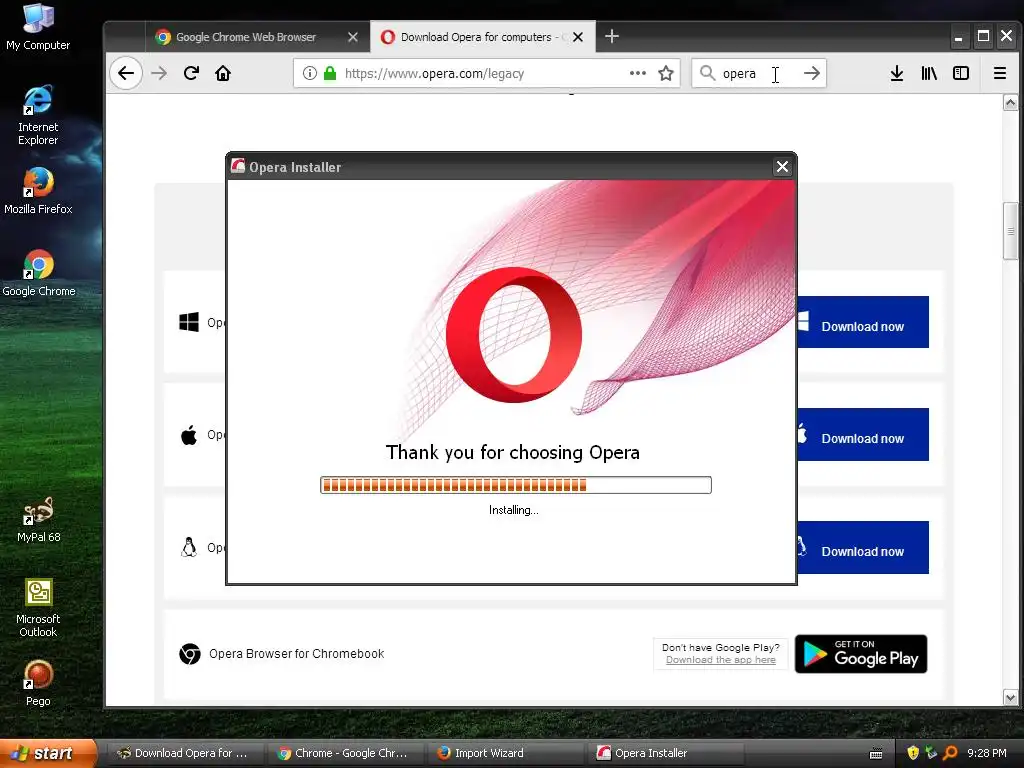Show site information icon in address bar

(x=310, y=73)
